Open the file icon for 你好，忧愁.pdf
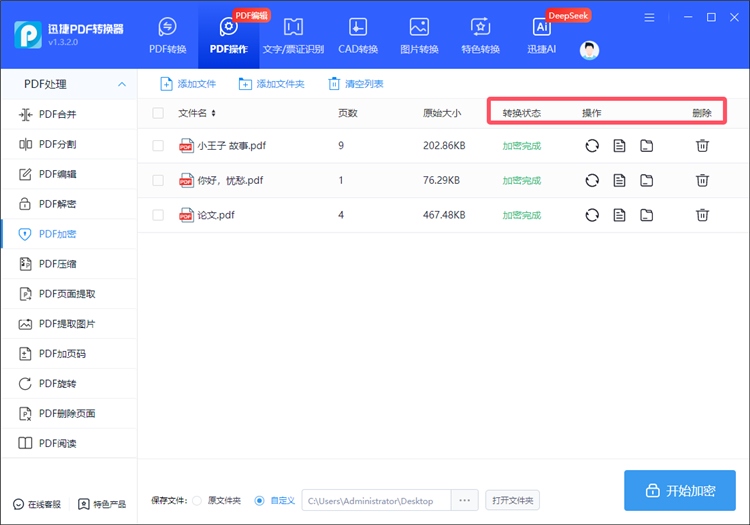Image resolution: width=750 pixels, height=525 pixels. [619, 180]
